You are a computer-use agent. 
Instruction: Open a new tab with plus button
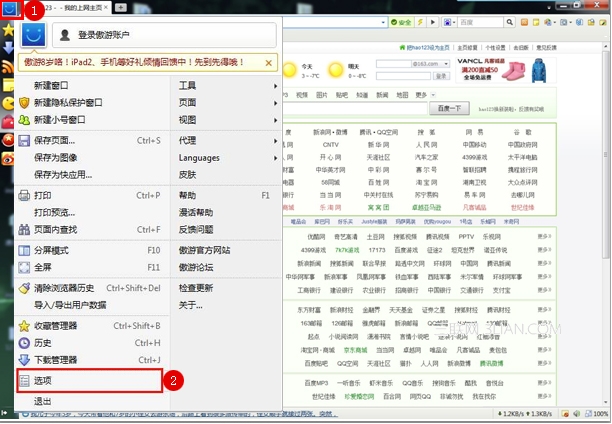point(121,7)
